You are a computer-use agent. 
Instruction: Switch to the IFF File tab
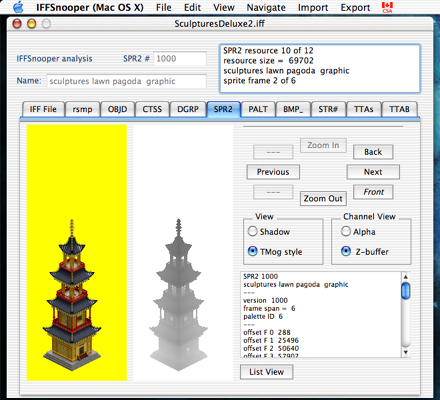tap(43, 109)
